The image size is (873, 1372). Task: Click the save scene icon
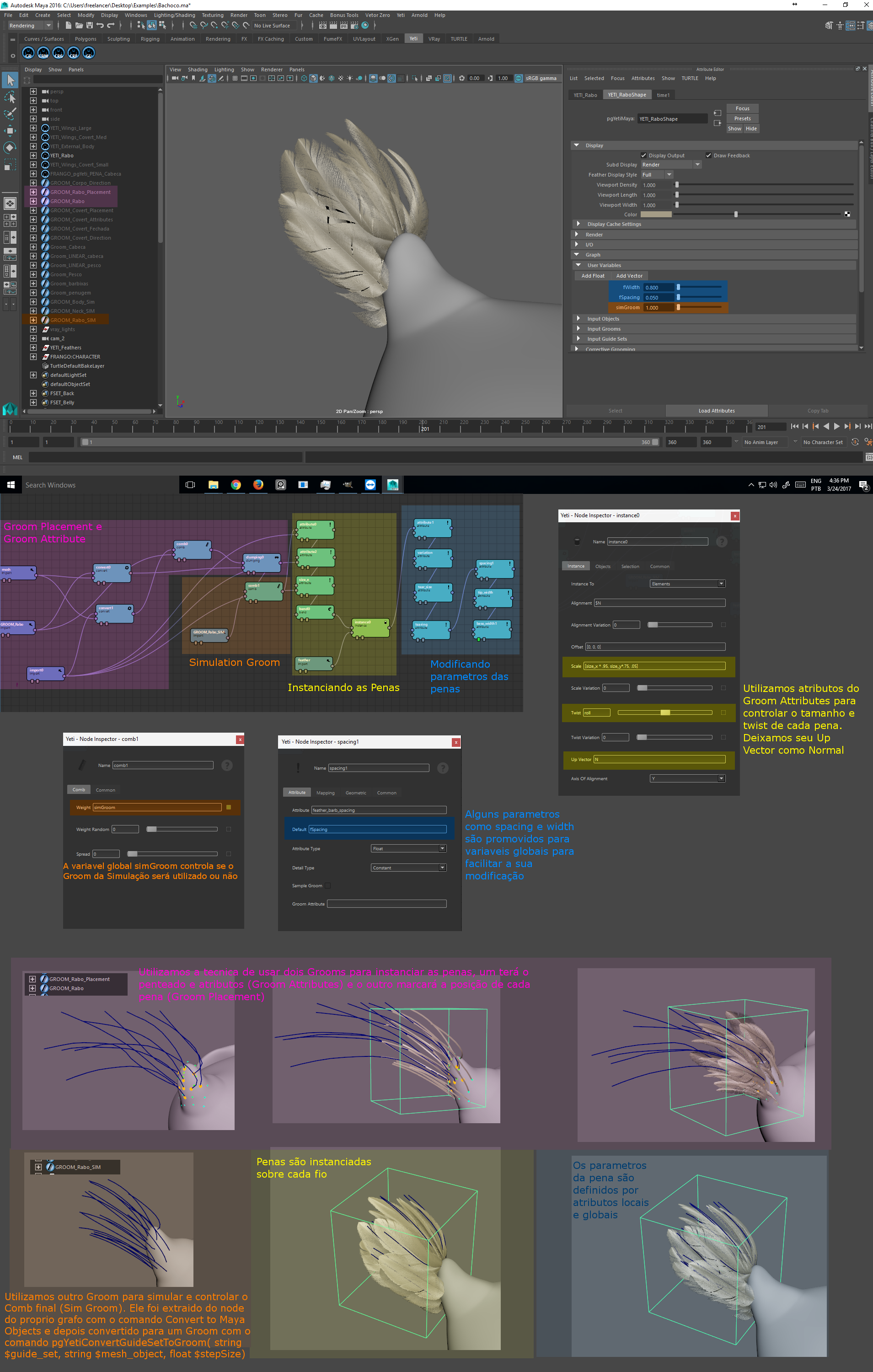pyautogui.click(x=90, y=26)
